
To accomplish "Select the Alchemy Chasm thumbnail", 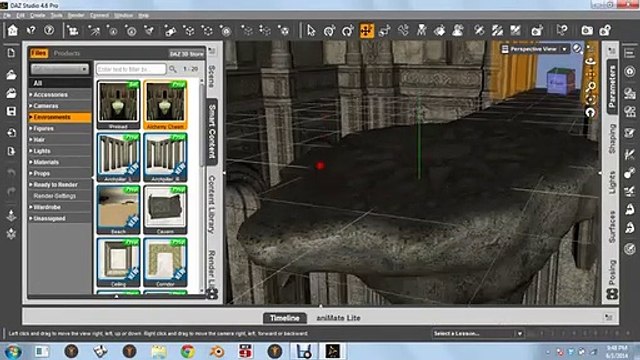I will [165, 105].
